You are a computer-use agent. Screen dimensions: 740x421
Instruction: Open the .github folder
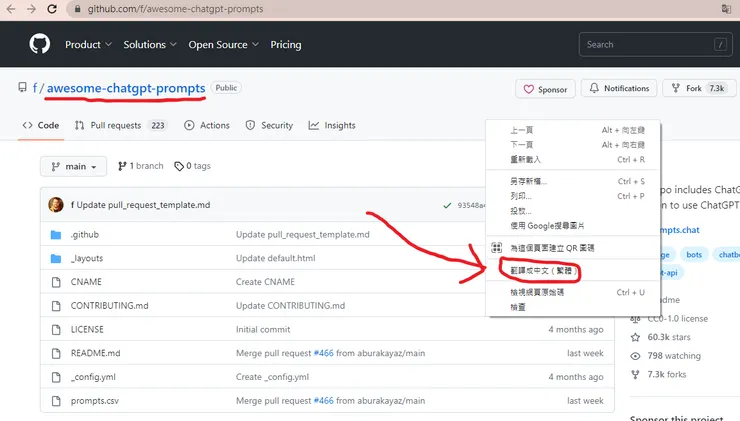click(85, 235)
